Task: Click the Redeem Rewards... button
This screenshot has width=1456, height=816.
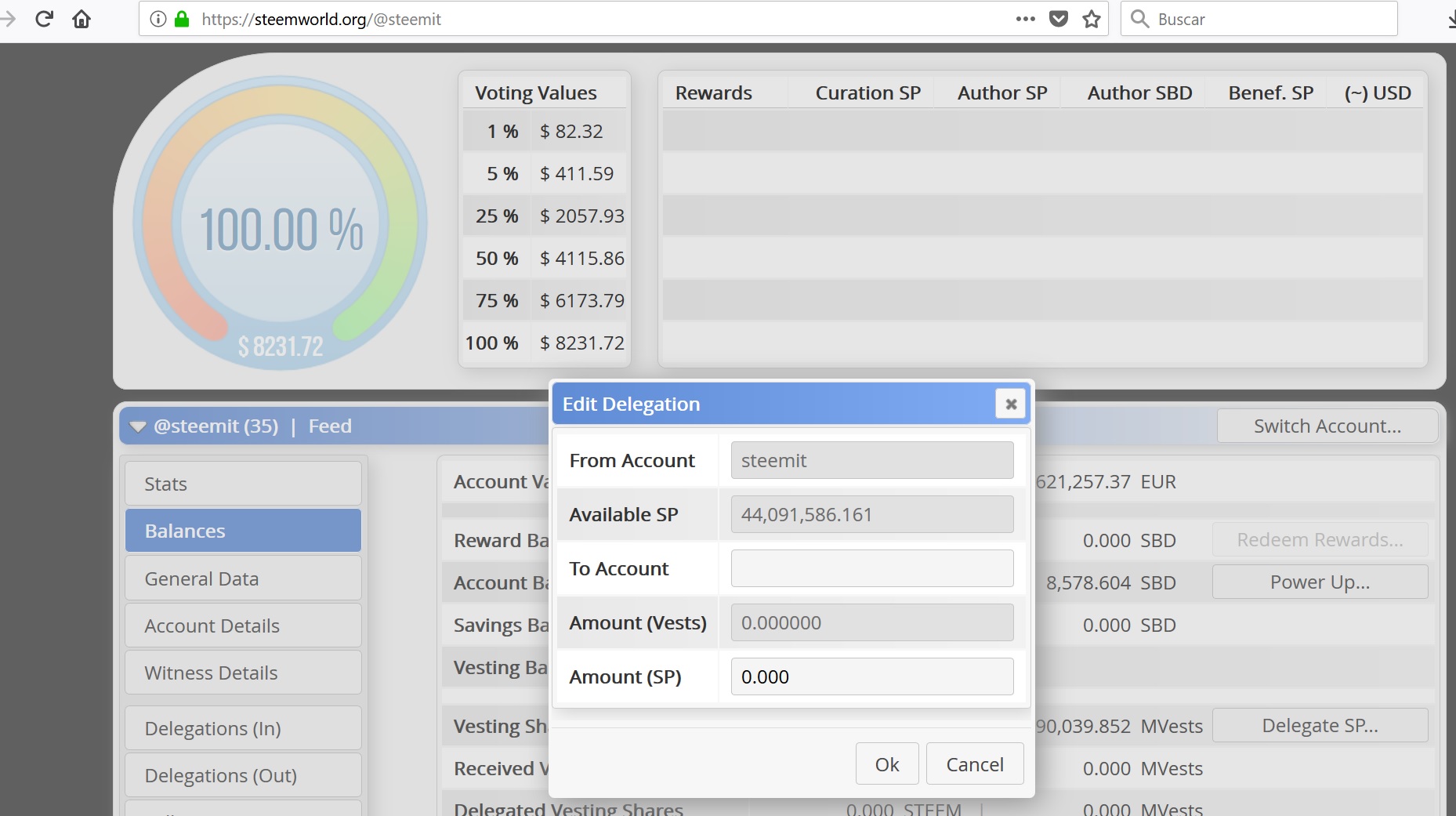Action: pos(1320,539)
